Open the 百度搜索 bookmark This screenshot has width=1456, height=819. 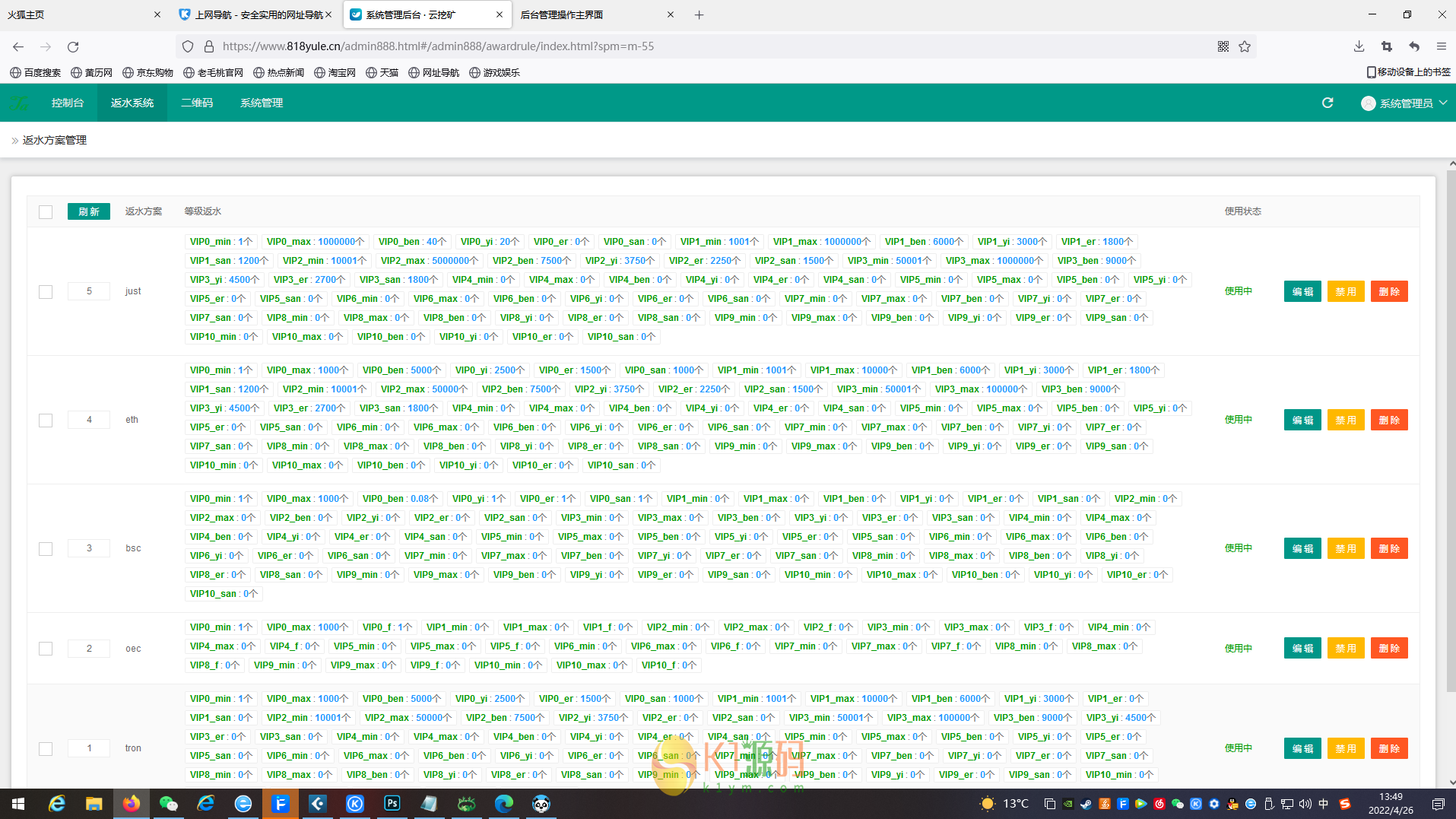point(36,72)
